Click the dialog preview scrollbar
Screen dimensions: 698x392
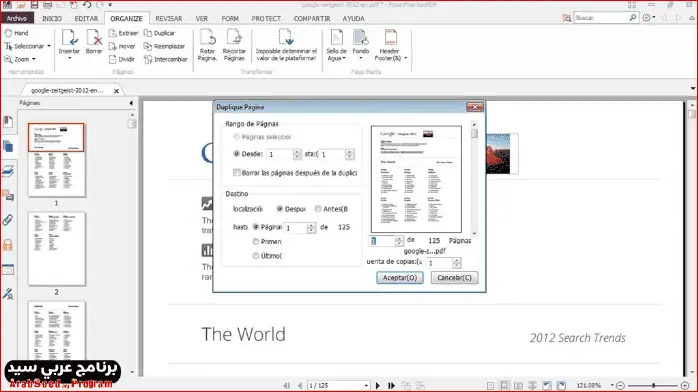474,178
